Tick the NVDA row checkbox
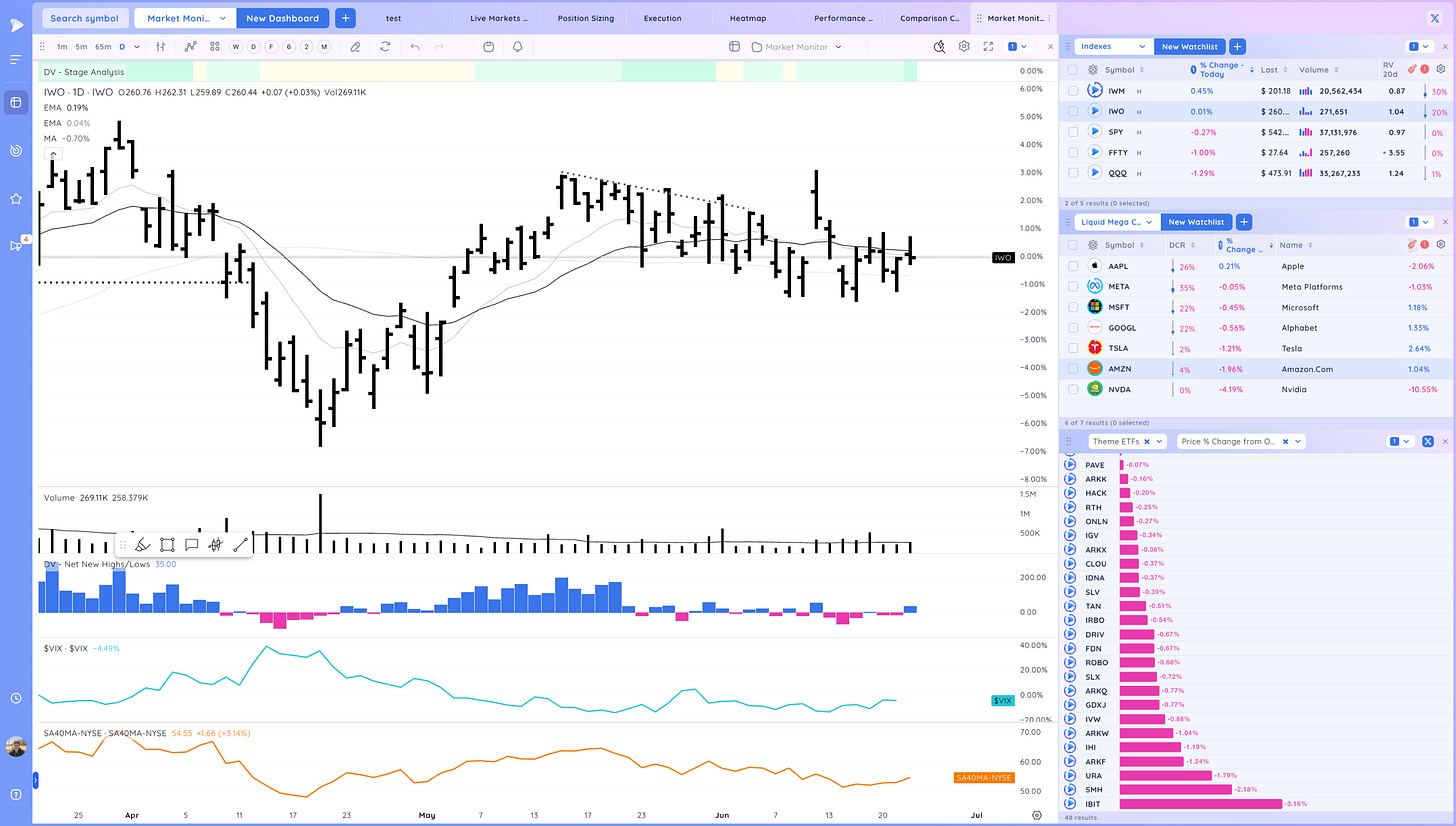Viewport: 1456px width, 826px height. [x=1072, y=389]
